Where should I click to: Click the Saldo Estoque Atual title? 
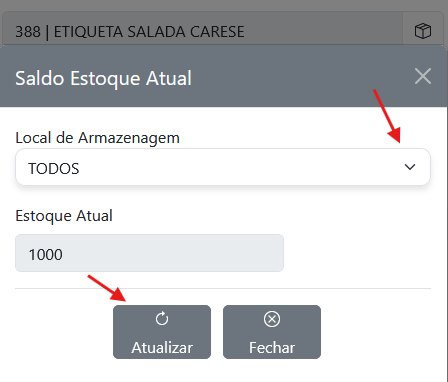point(103,78)
